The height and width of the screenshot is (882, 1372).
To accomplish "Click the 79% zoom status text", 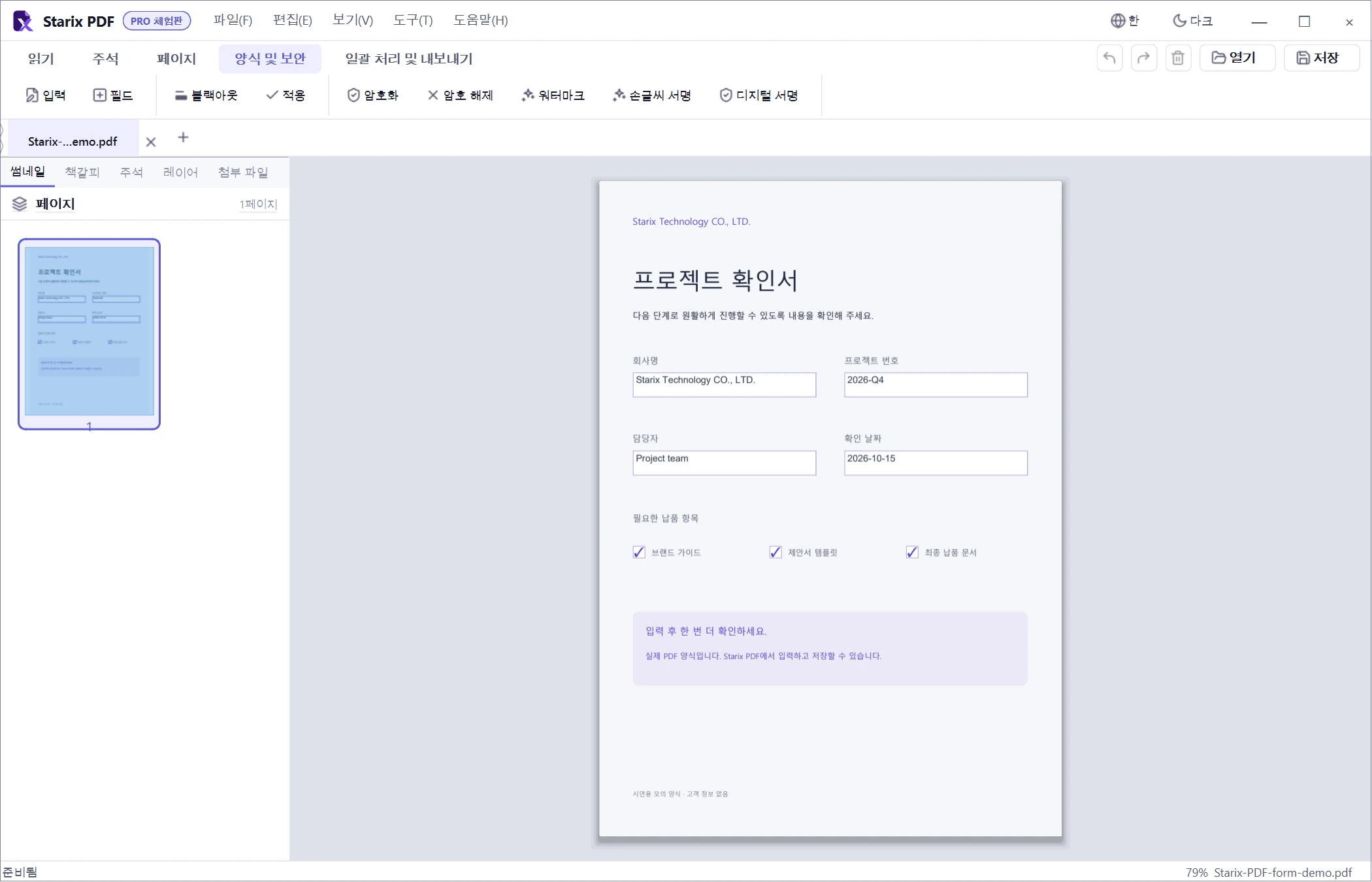I will pyautogui.click(x=1196, y=873).
